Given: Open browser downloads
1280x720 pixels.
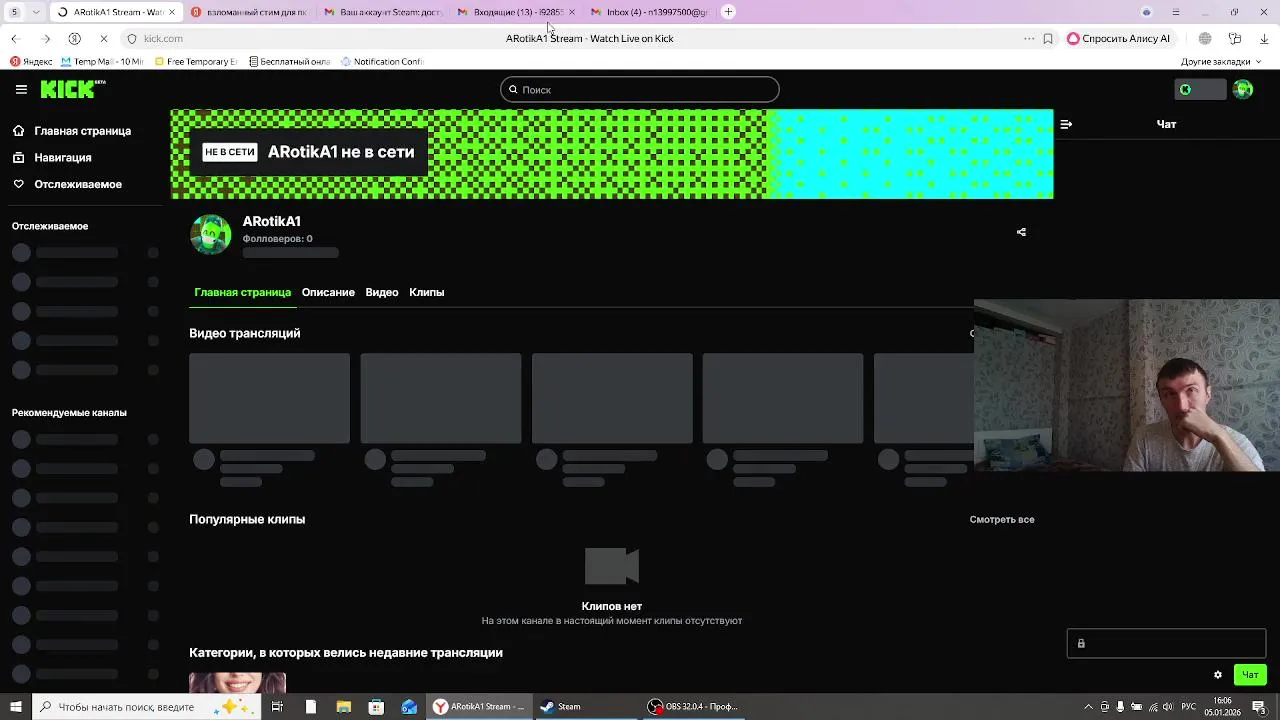Looking at the screenshot, I should point(1264,39).
